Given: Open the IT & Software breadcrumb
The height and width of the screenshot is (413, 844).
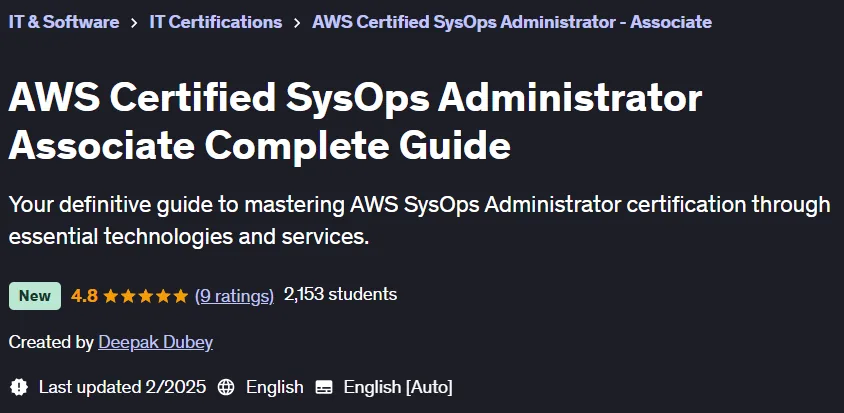Looking at the screenshot, I should click(x=64, y=22).
